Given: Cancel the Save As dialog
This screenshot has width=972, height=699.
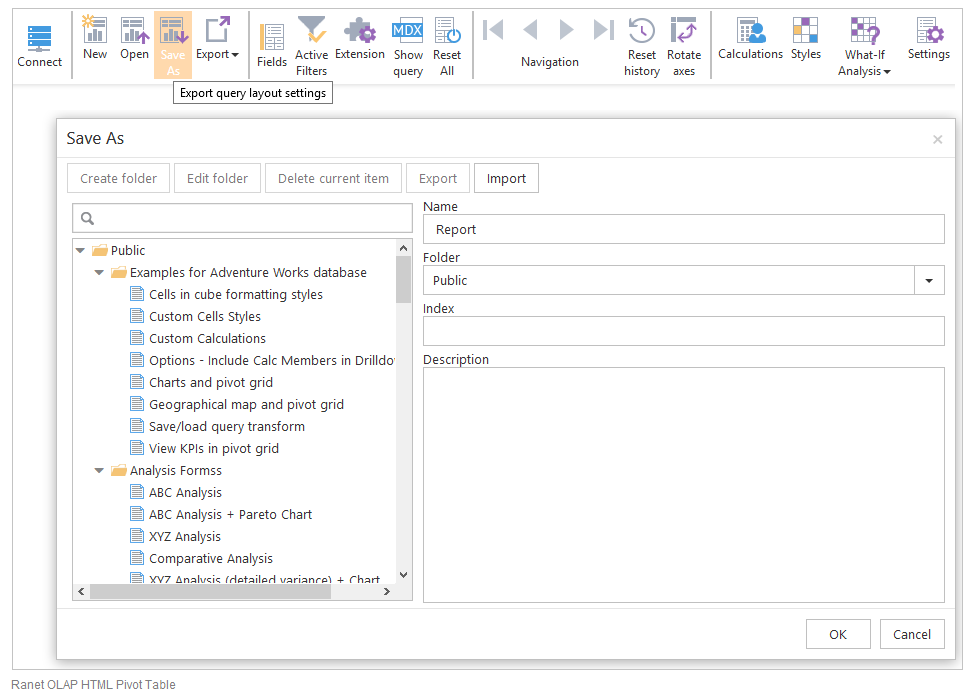Looking at the screenshot, I should click(912, 634).
